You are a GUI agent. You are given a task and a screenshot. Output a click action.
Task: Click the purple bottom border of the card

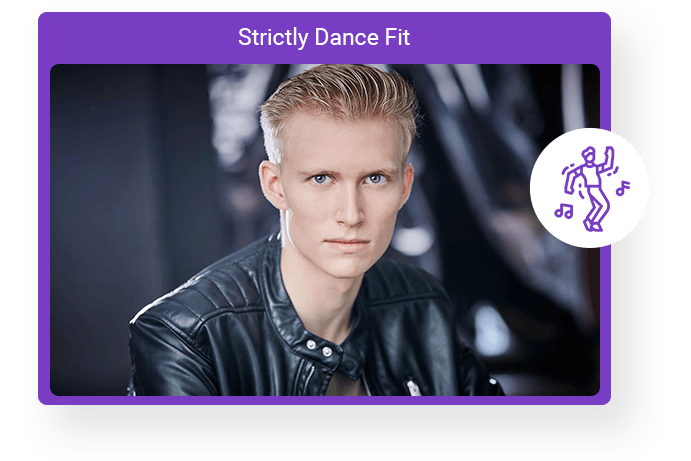pyautogui.click(x=324, y=400)
